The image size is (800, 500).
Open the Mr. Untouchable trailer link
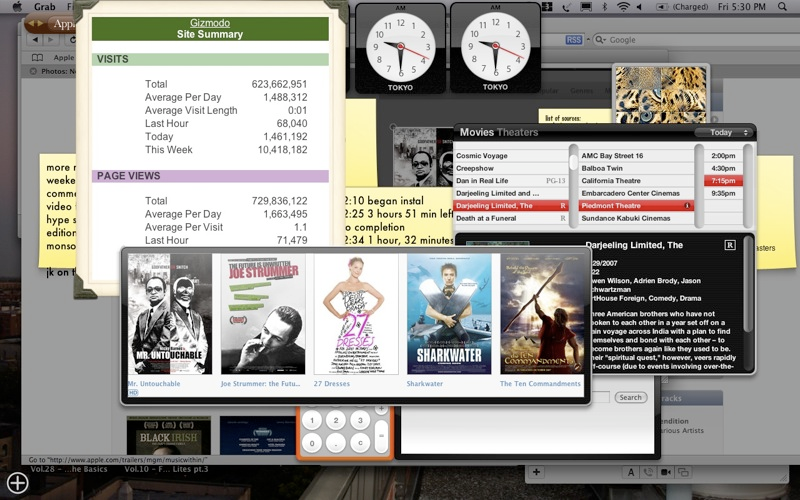[154, 384]
